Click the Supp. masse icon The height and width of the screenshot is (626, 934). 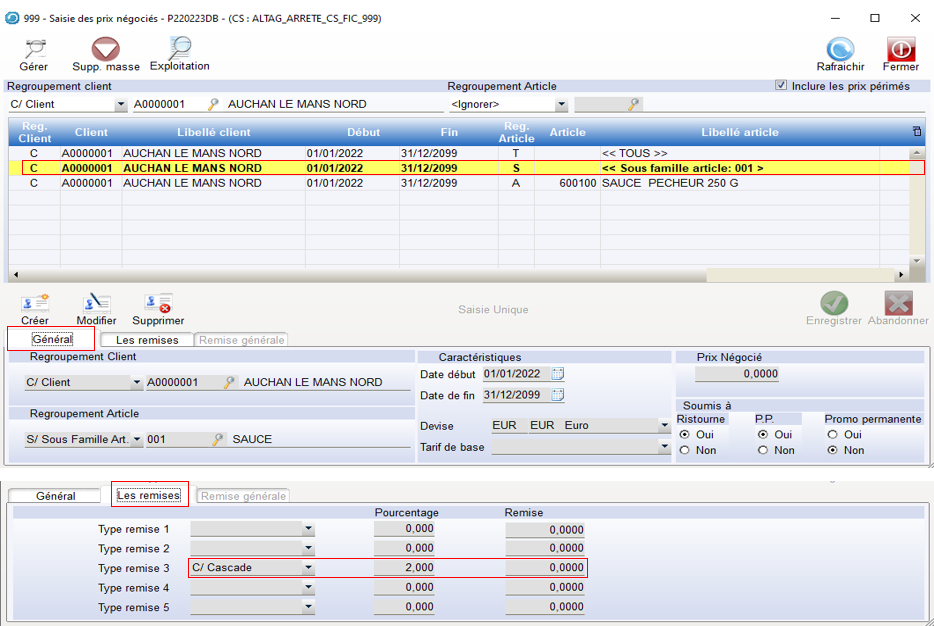106,49
